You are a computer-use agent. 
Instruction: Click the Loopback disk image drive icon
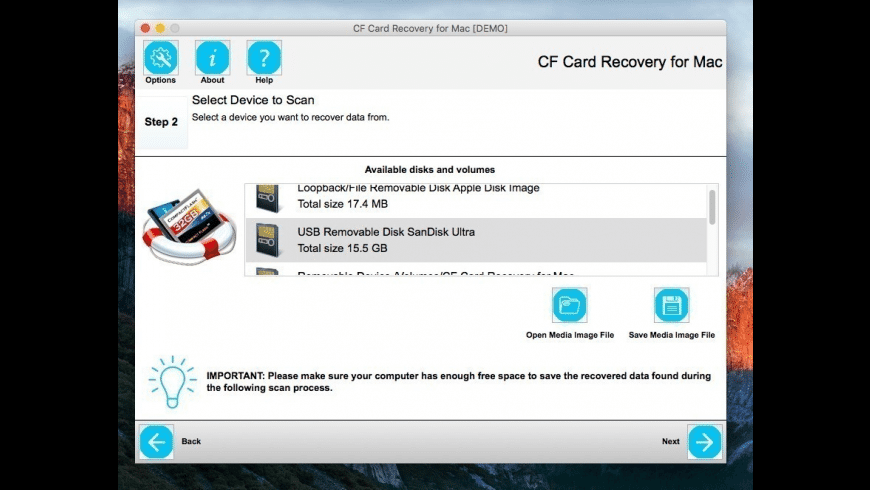coord(267,198)
